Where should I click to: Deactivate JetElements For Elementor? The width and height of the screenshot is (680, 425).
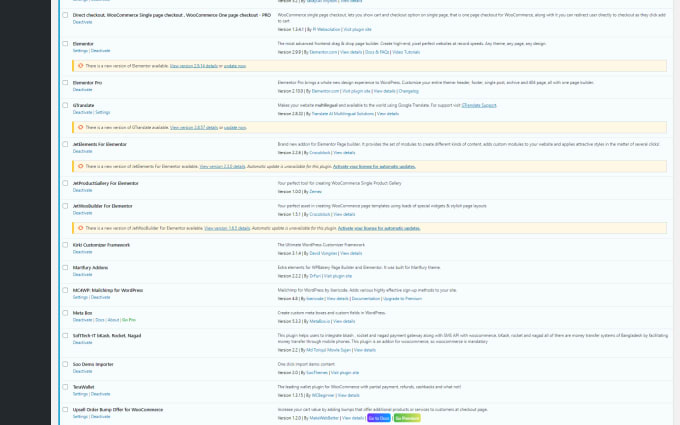(82, 151)
